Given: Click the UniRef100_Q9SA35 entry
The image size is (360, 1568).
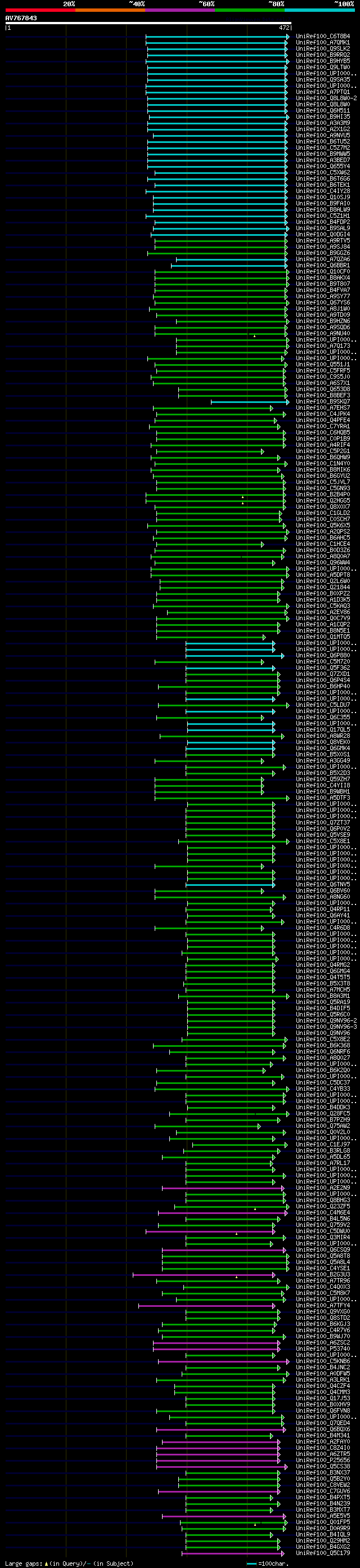Looking at the screenshot, I should [323, 80].
